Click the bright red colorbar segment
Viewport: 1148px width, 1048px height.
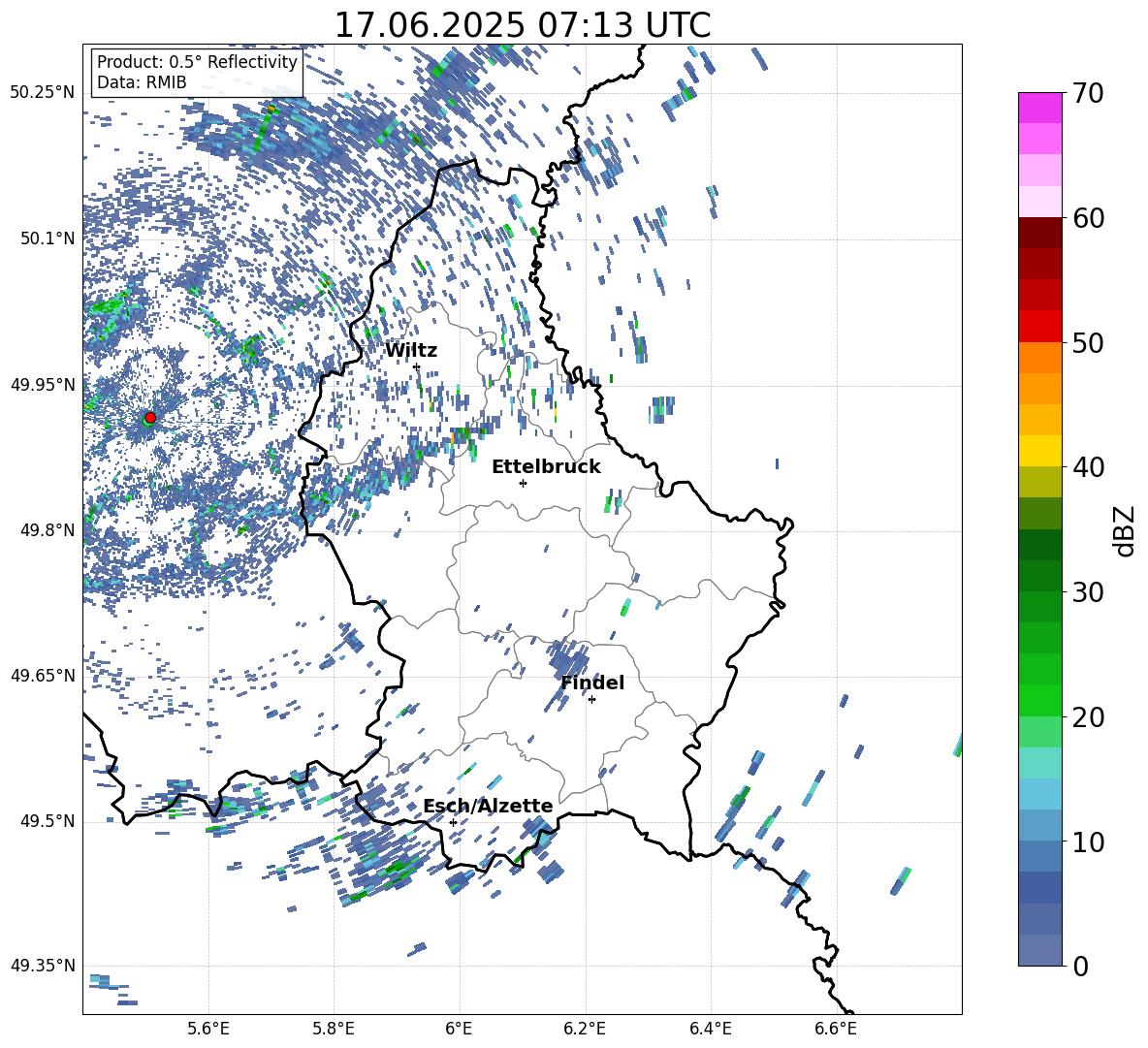1040,327
